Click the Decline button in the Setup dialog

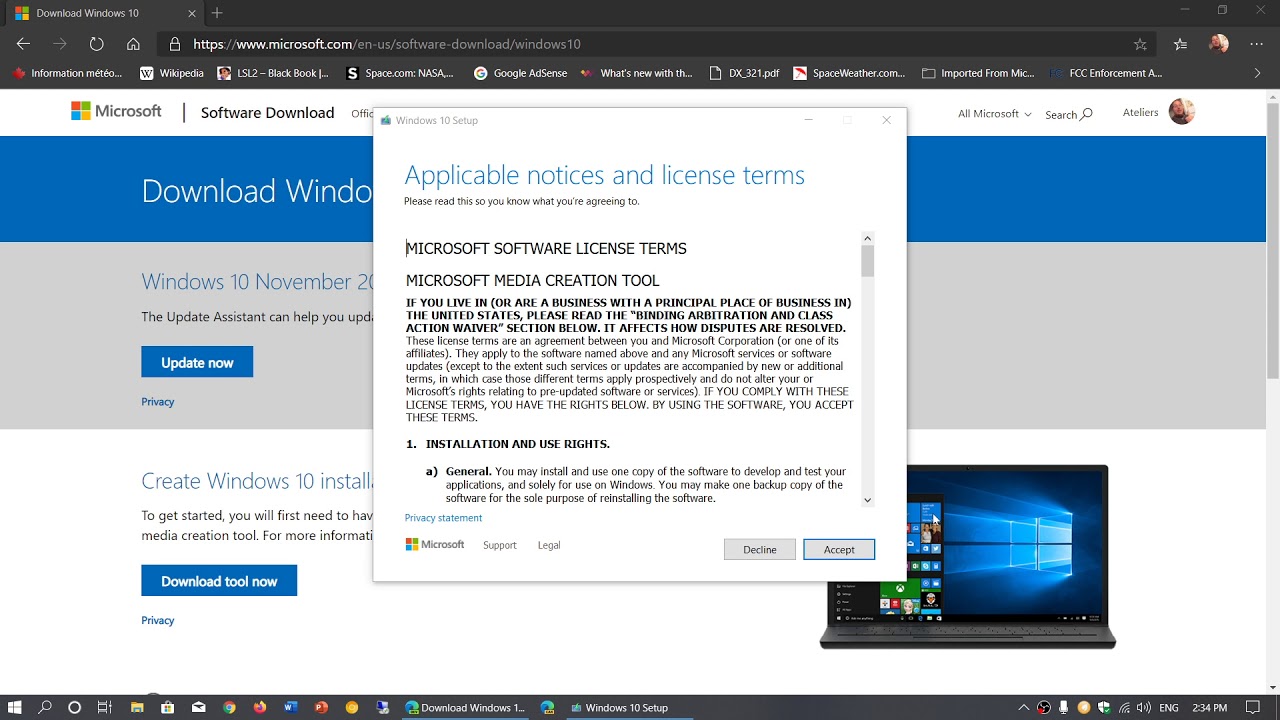tap(760, 549)
